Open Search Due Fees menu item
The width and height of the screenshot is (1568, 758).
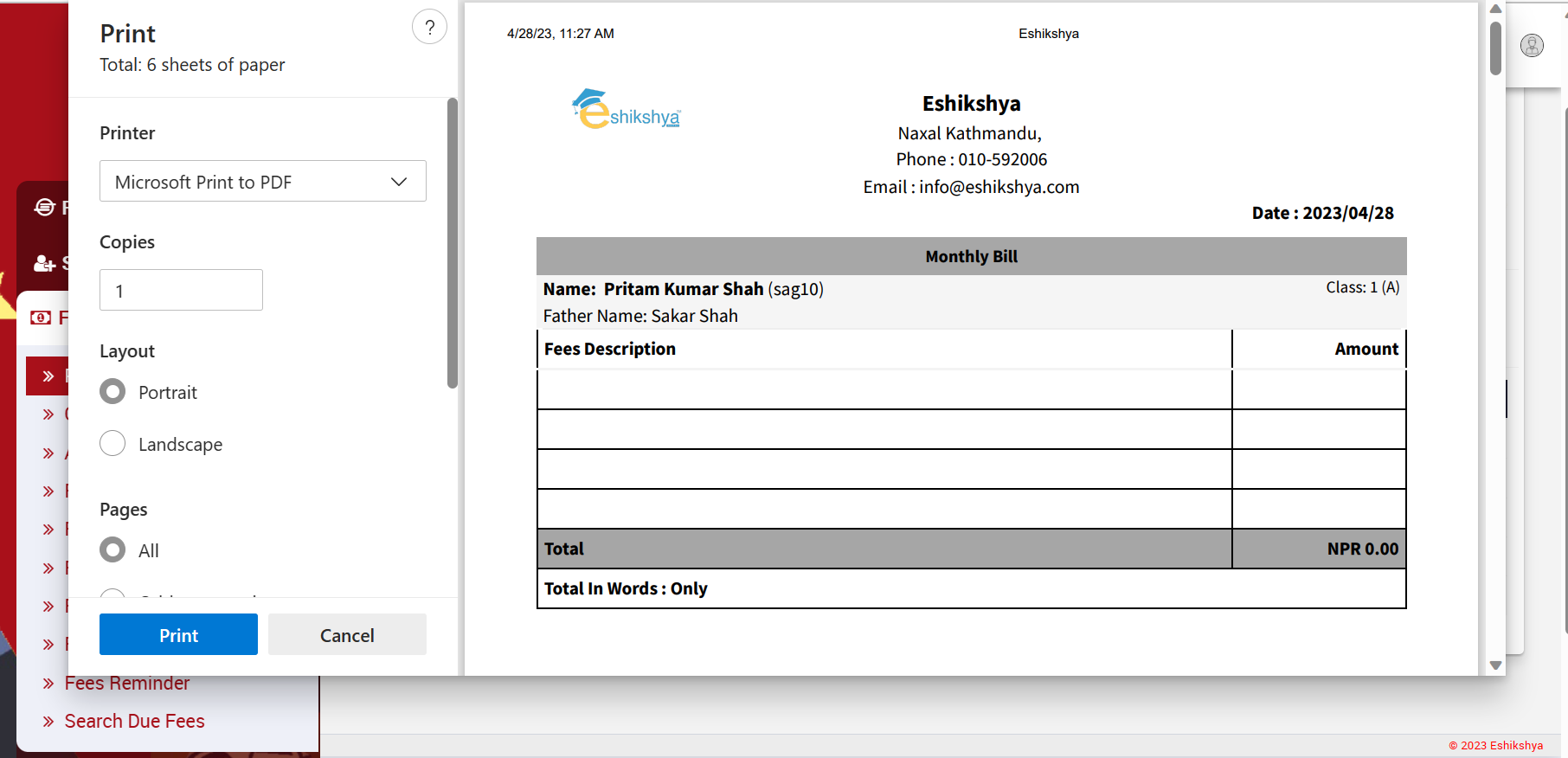click(x=134, y=722)
